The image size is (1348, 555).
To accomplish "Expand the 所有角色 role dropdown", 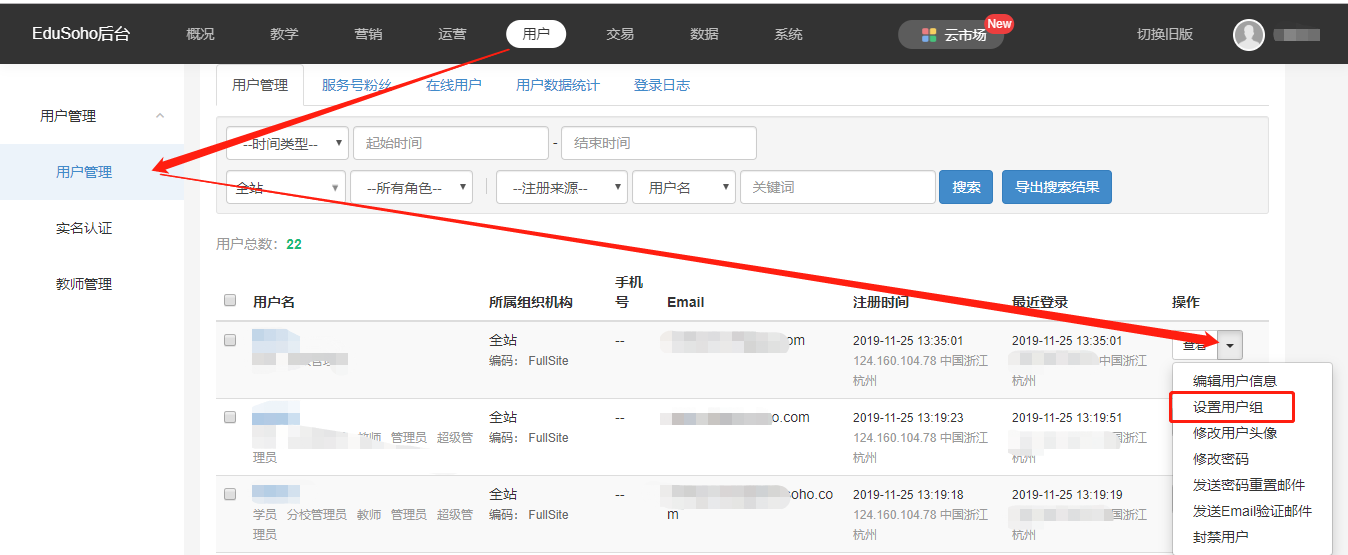I will (411, 187).
